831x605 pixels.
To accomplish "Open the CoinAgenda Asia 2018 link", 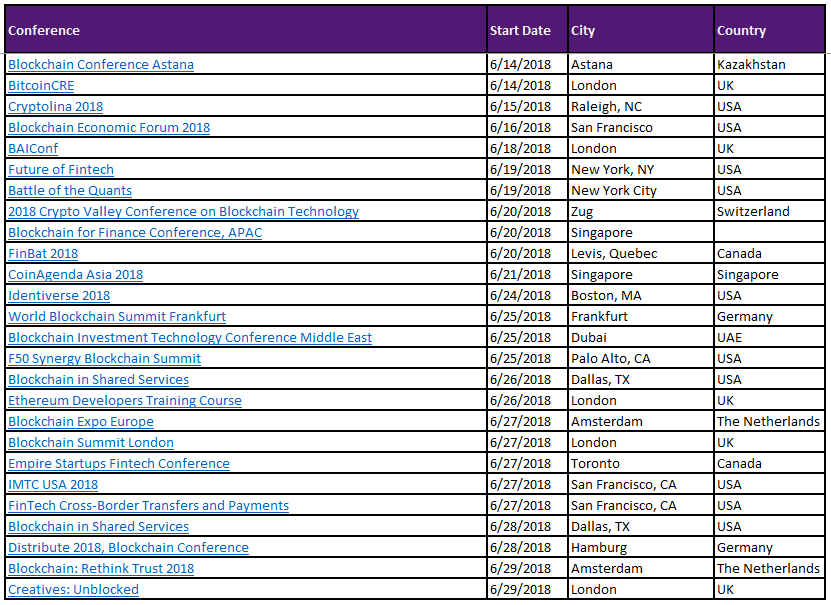I will click(75, 275).
